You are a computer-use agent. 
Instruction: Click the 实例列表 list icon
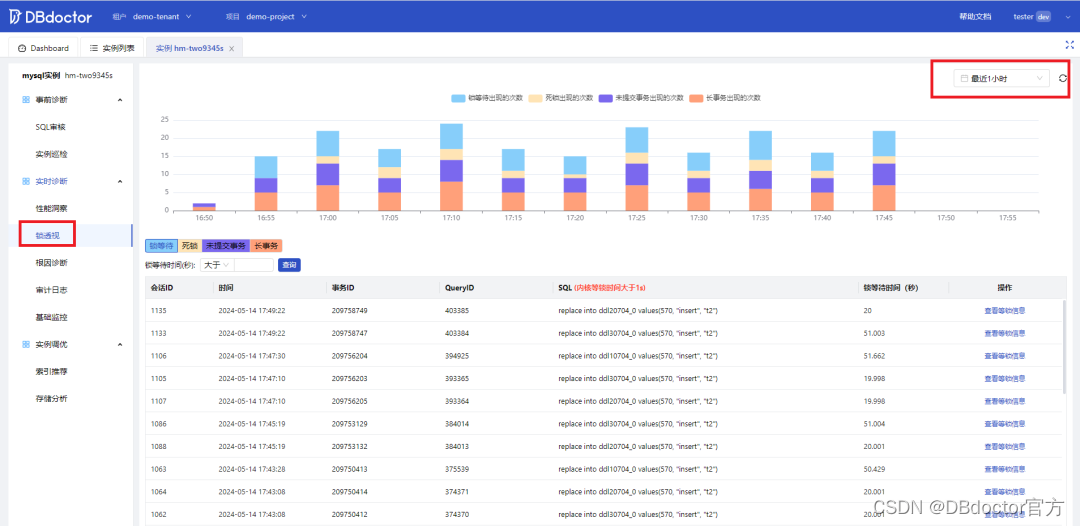tap(94, 48)
